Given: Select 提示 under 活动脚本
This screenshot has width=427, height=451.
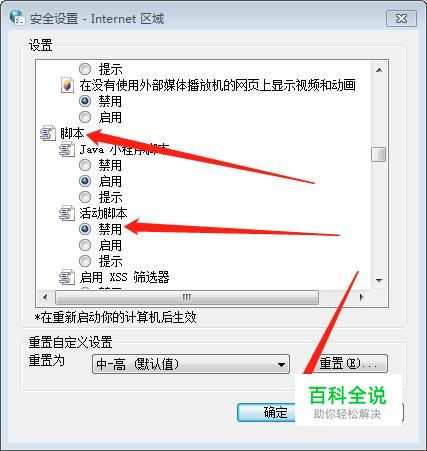Looking at the screenshot, I should pyautogui.click(x=85, y=261).
